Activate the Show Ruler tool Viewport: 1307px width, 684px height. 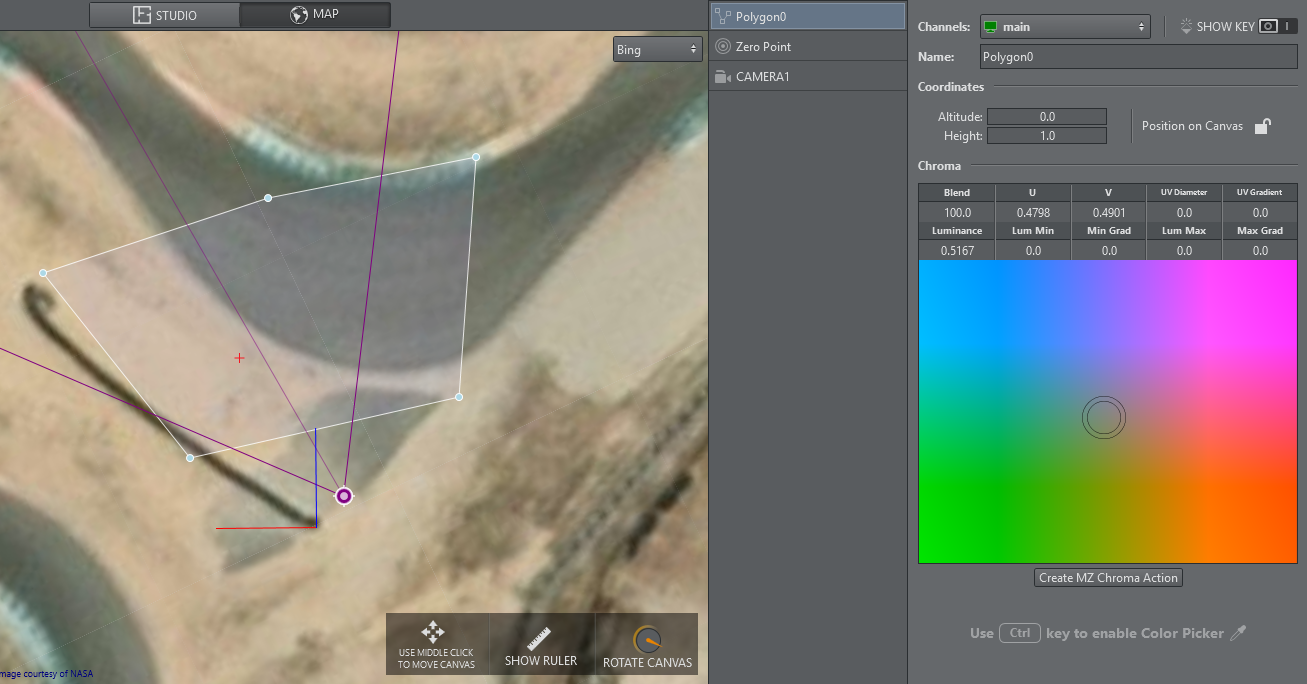click(541, 644)
